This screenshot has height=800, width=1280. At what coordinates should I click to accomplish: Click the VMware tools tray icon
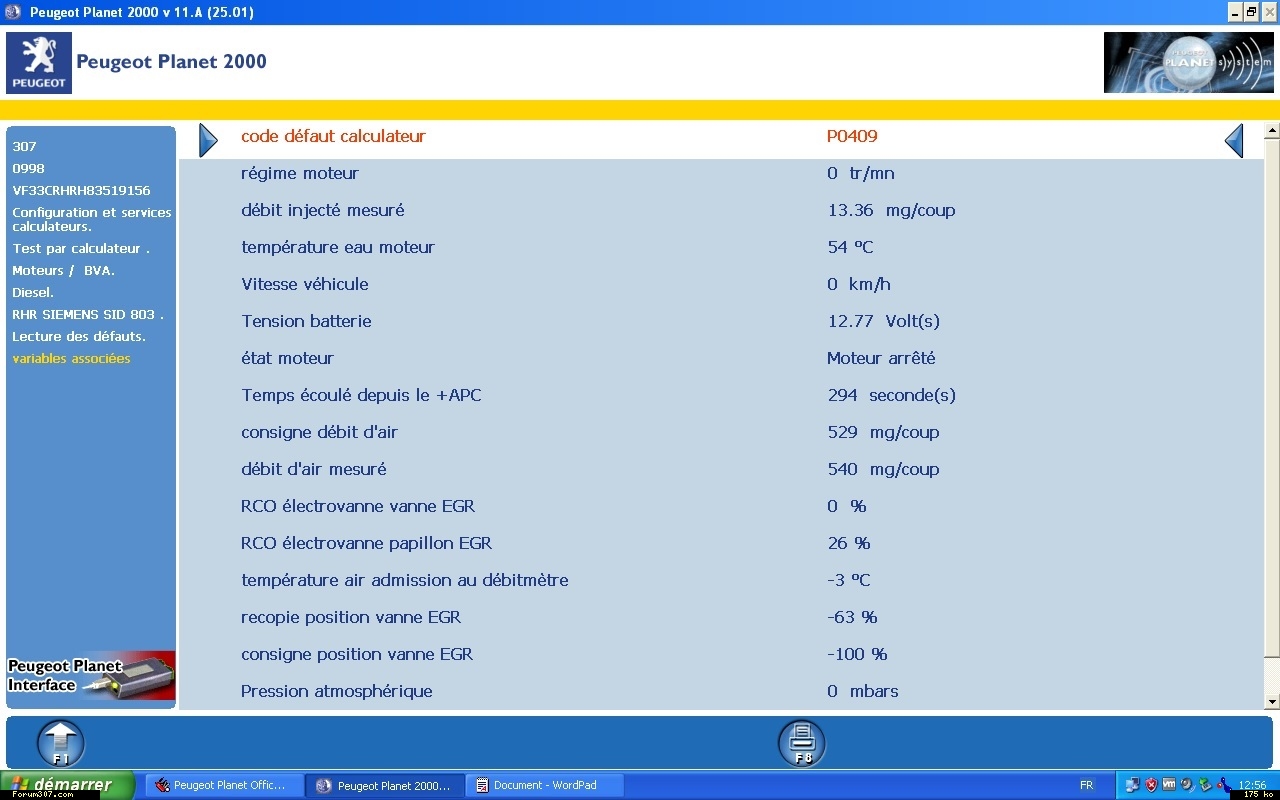pyautogui.click(x=1169, y=785)
